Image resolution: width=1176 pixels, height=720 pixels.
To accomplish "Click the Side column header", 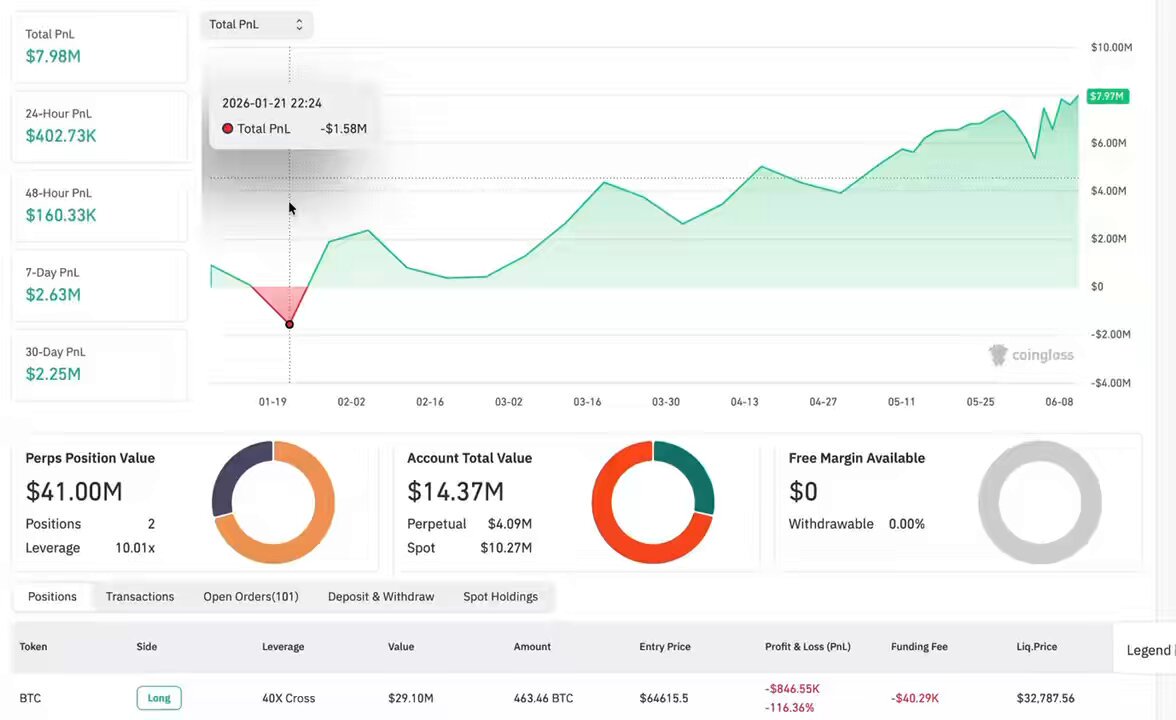I will pos(147,646).
